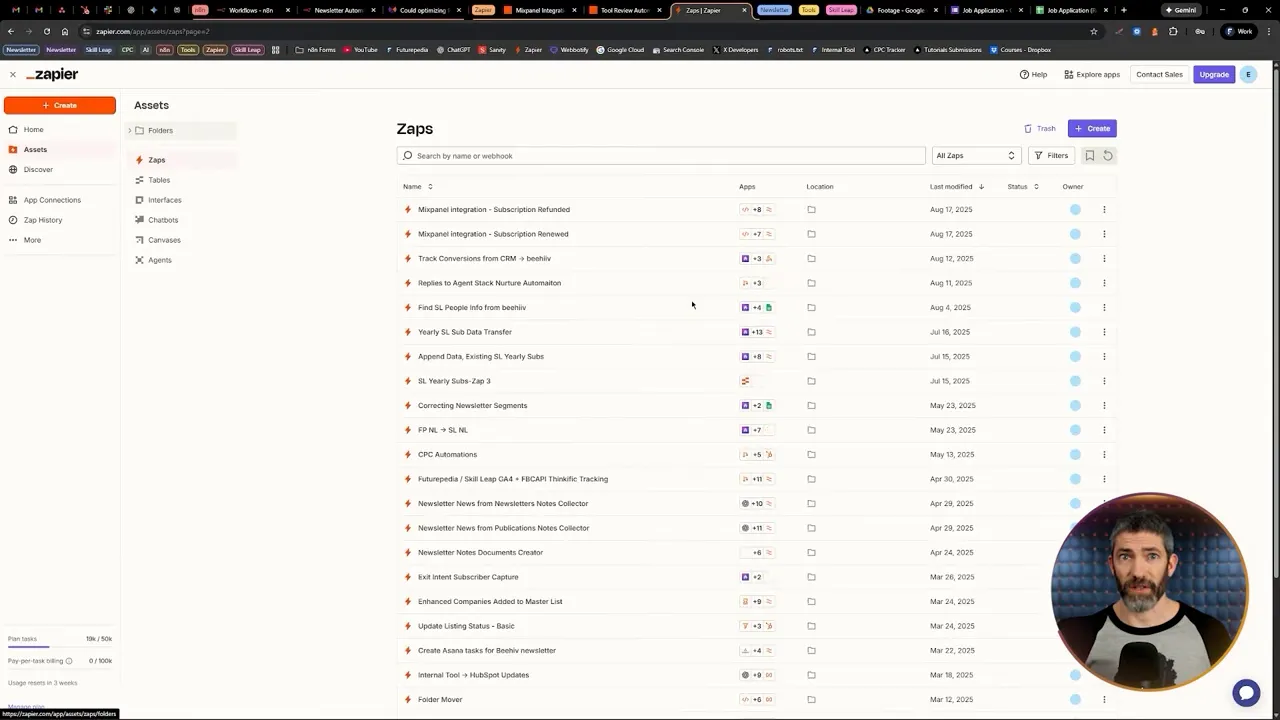Open Exit Intent Subscriber Capture zap
Image resolution: width=1280 pixels, height=720 pixels.
point(468,577)
